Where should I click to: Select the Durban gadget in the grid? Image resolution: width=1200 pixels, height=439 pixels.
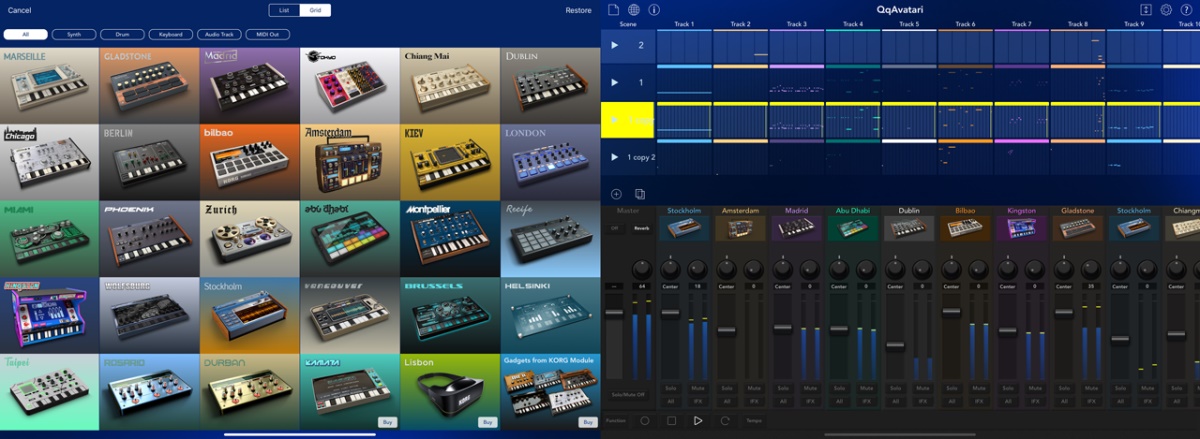click(x=250, y=392)
